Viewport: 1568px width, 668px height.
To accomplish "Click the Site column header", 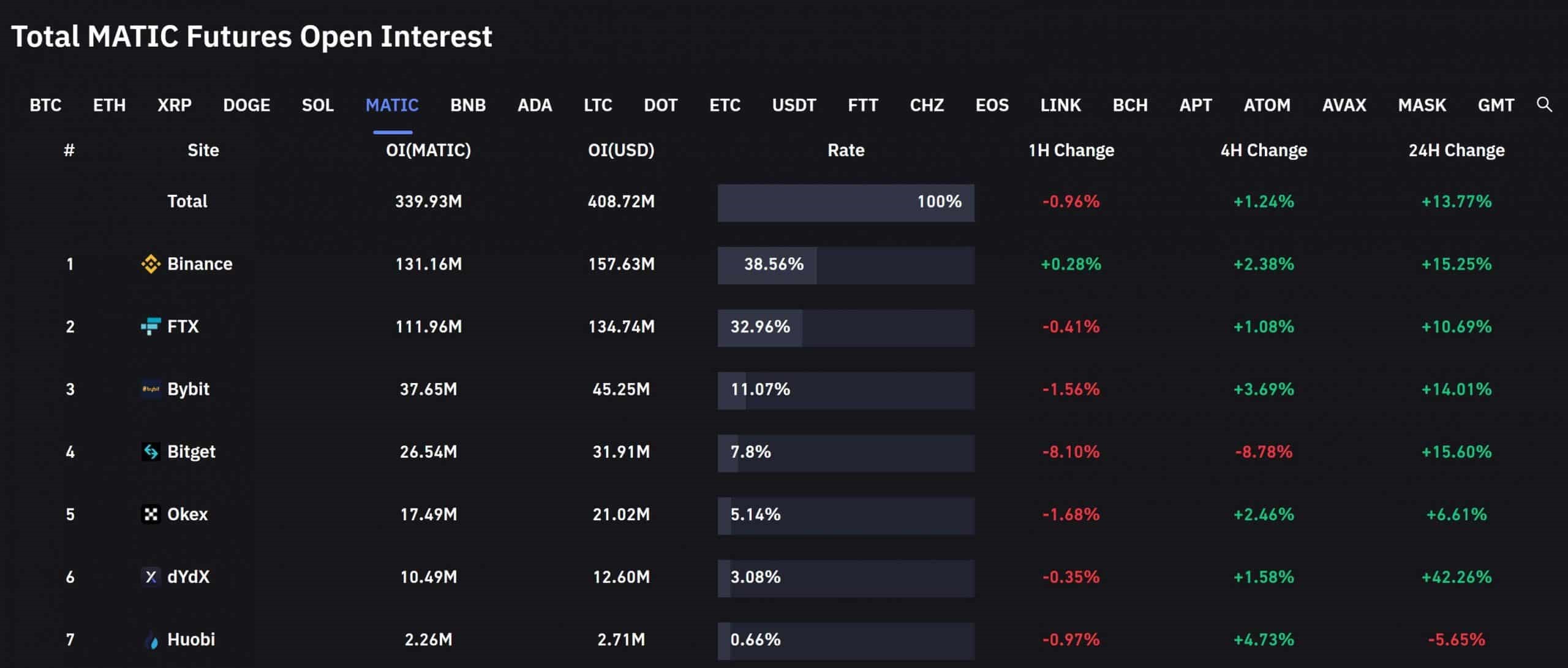I will pyautogui.click(x=203, y=150).
